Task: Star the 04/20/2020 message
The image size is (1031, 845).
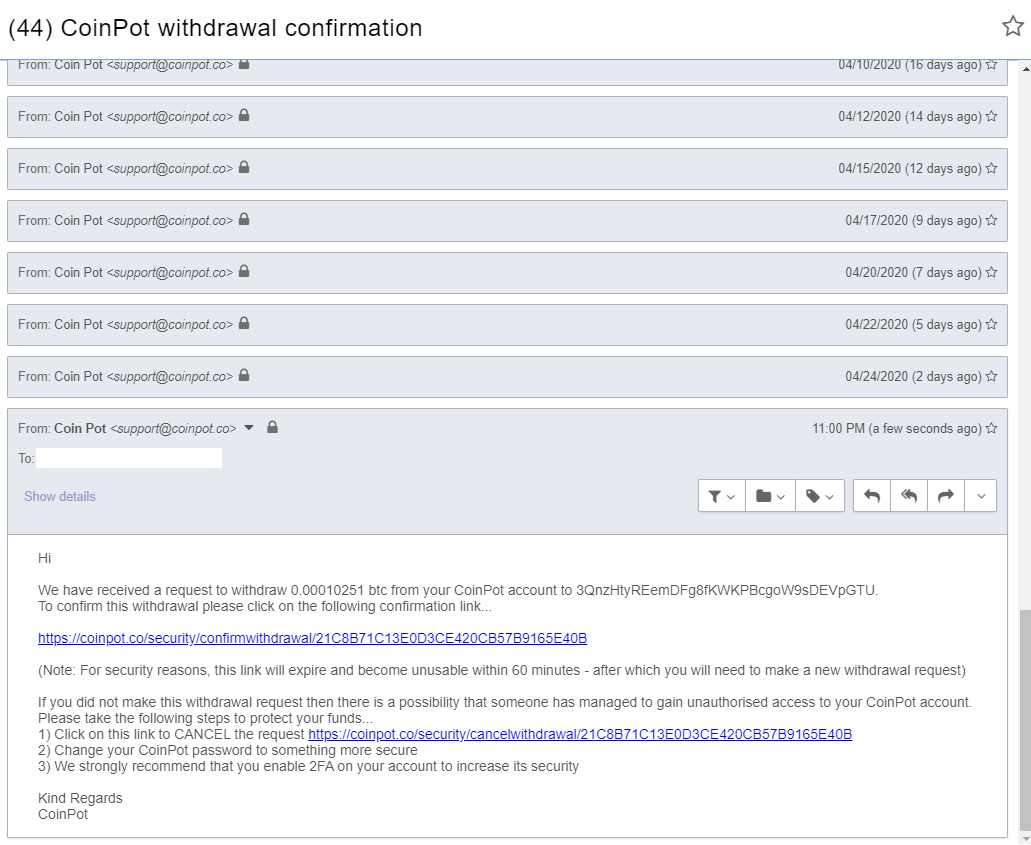Action: point(992,272)
